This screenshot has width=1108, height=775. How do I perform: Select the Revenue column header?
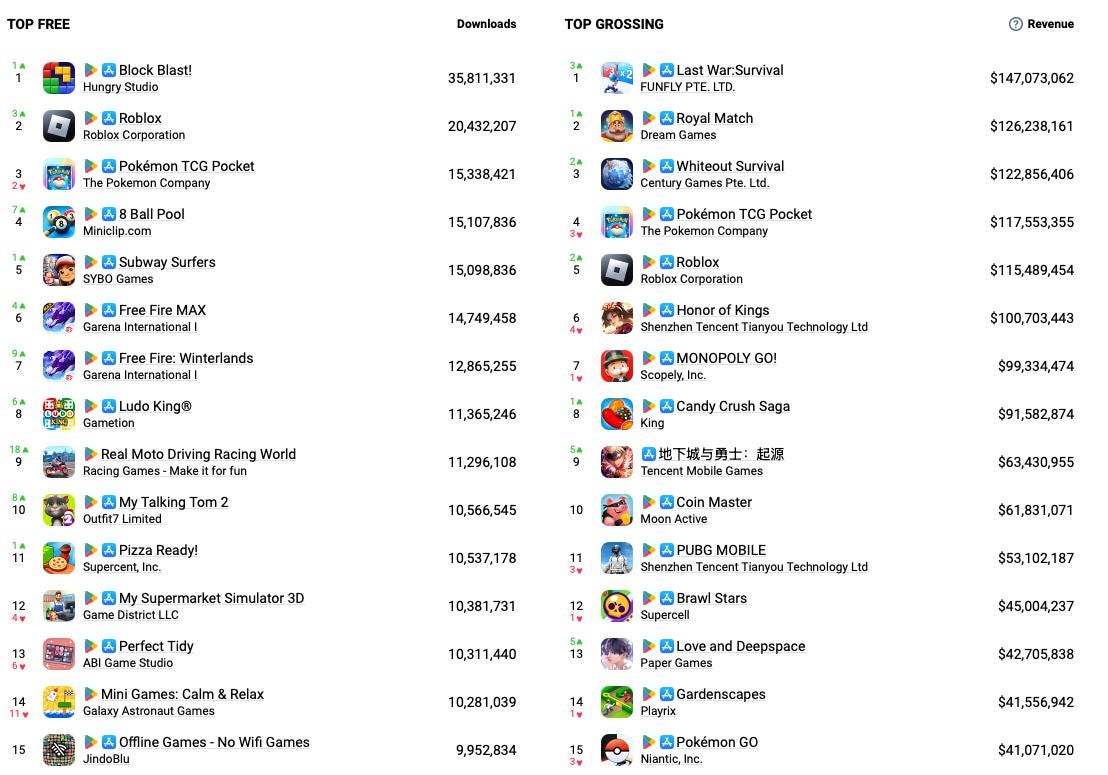[1050, 24]
